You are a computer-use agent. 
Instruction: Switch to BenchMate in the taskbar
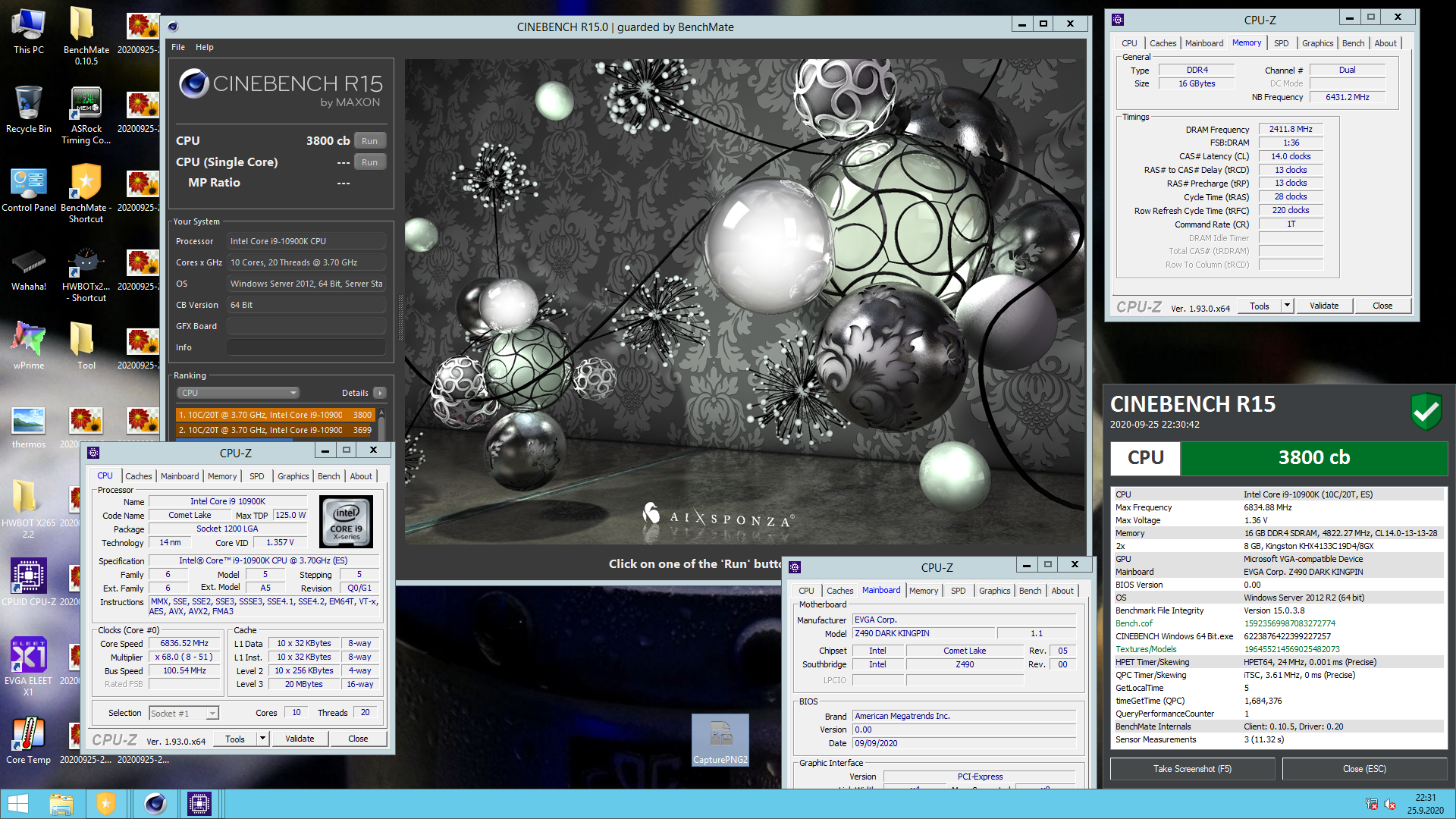[x=106, y=803]
